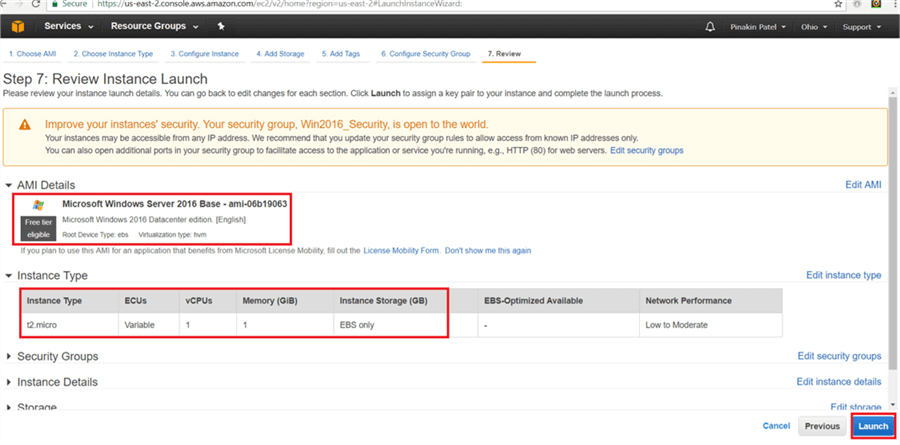Click the browser reload icon

click(x=36, y=3)
